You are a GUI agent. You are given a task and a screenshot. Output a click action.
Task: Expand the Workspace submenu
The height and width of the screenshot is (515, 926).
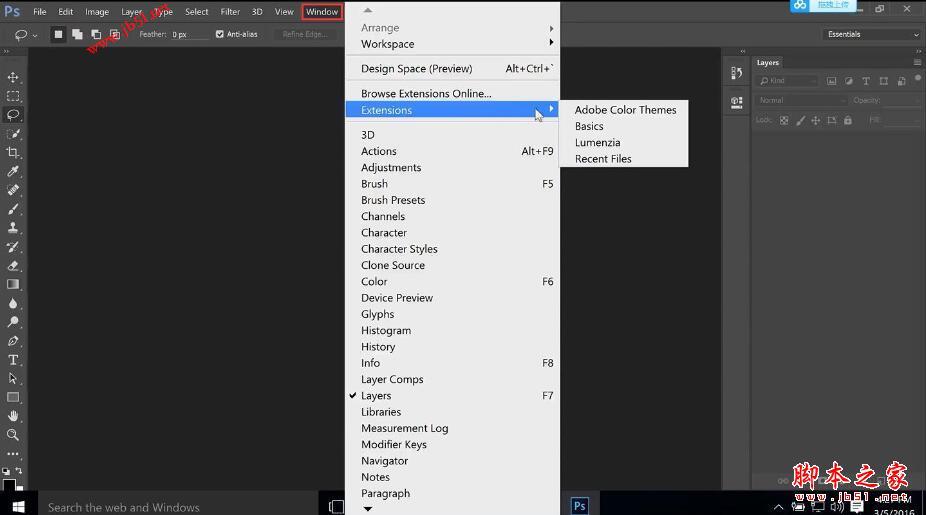[452, 44]
